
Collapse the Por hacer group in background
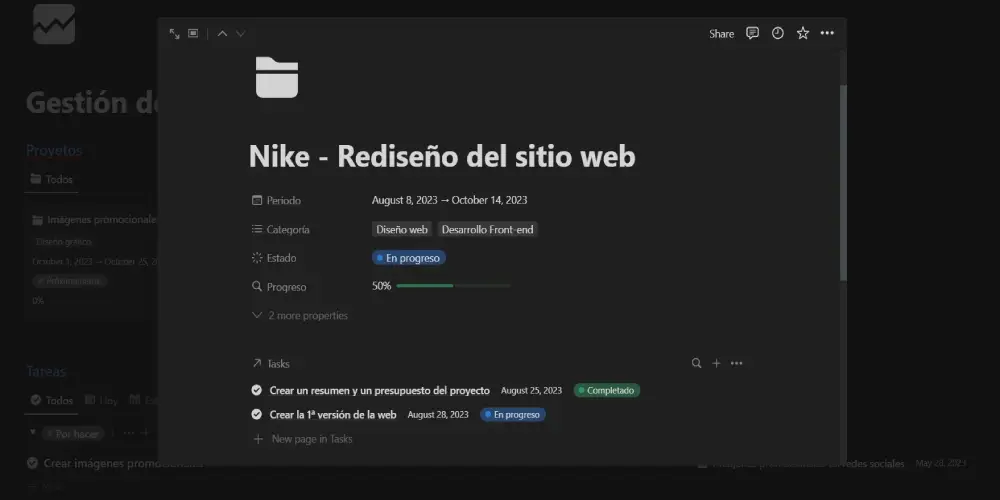point(33,433)
